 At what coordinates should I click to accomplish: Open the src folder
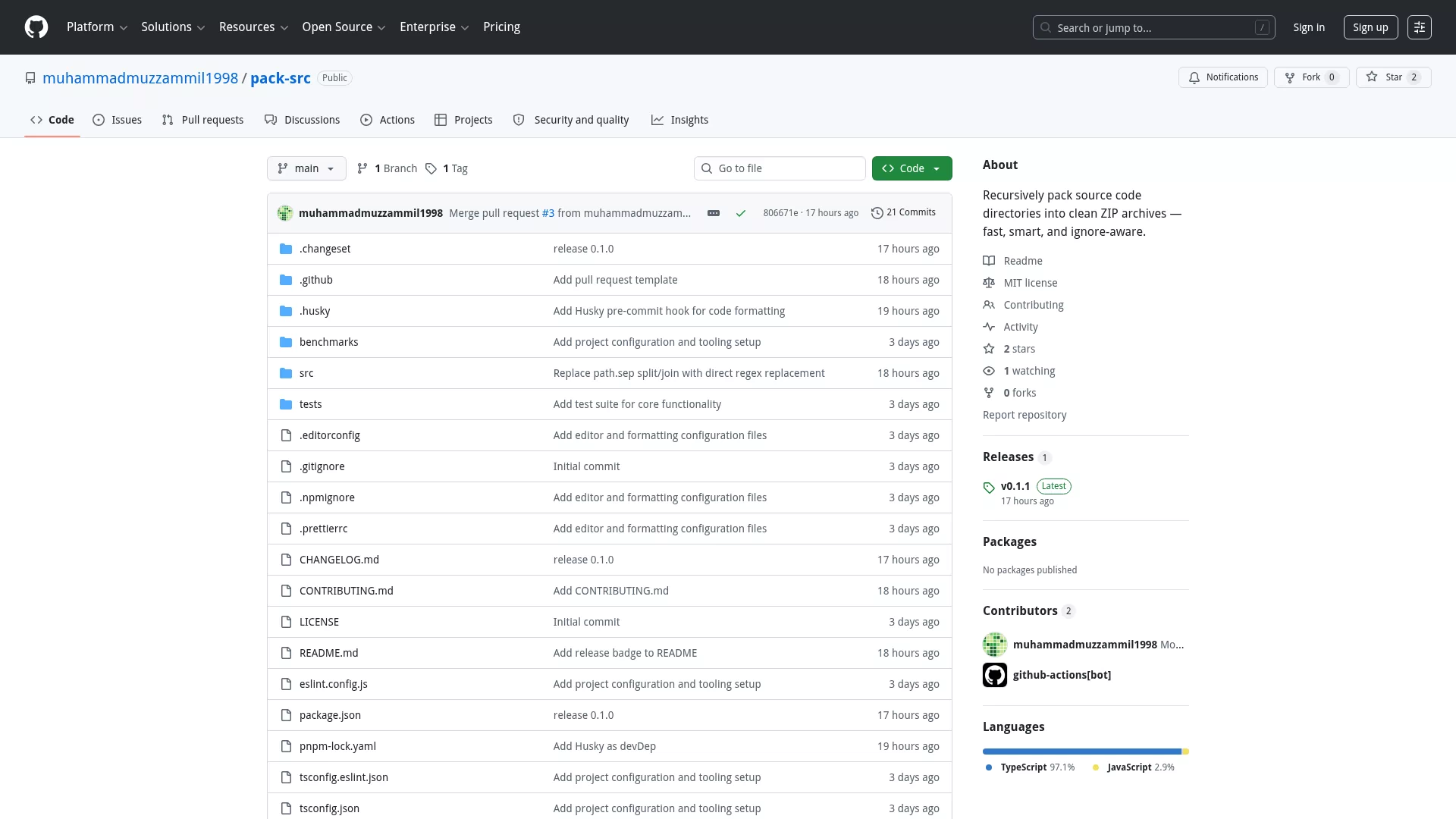pos(306,373)
